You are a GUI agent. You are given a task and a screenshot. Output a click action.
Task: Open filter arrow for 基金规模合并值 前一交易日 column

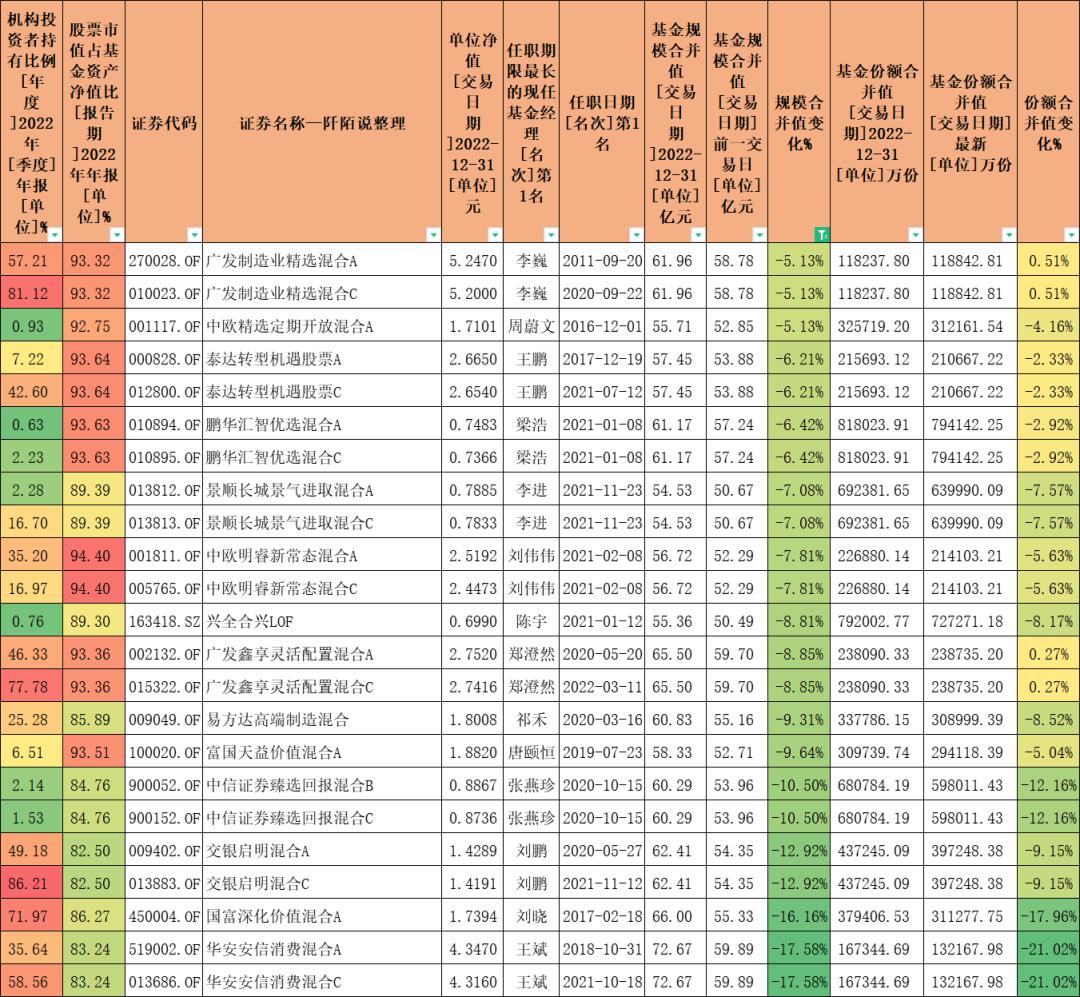coord(760,235)
